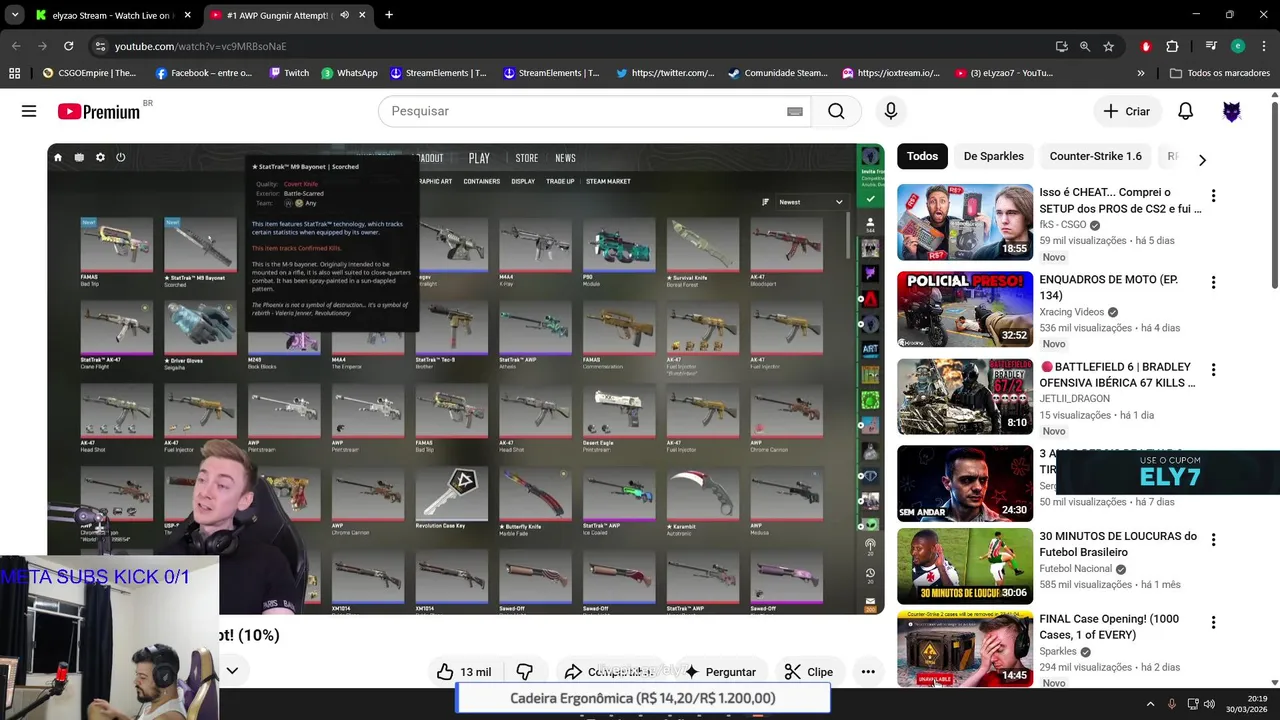This screenshot has height=720, width=1280.
Task: Open Chrome extensions puzzle icon
Action: click(1172, 46)
